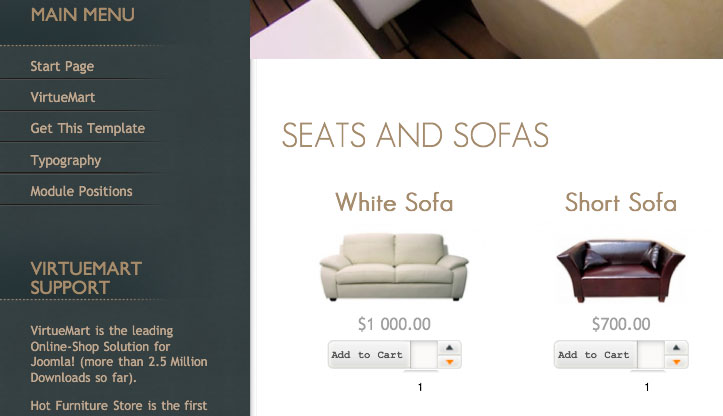Click the White Sofa quantity field

click(x=423, y=355)
